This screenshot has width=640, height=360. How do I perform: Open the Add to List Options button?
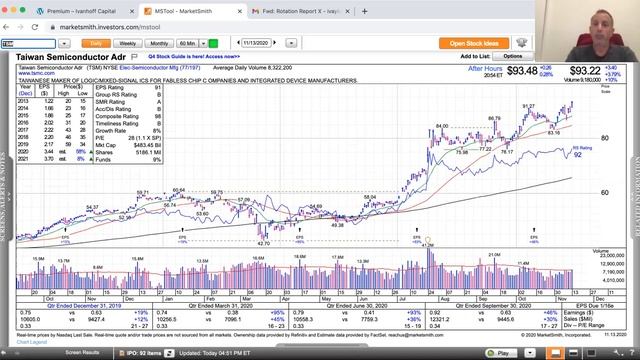[513, 56]
